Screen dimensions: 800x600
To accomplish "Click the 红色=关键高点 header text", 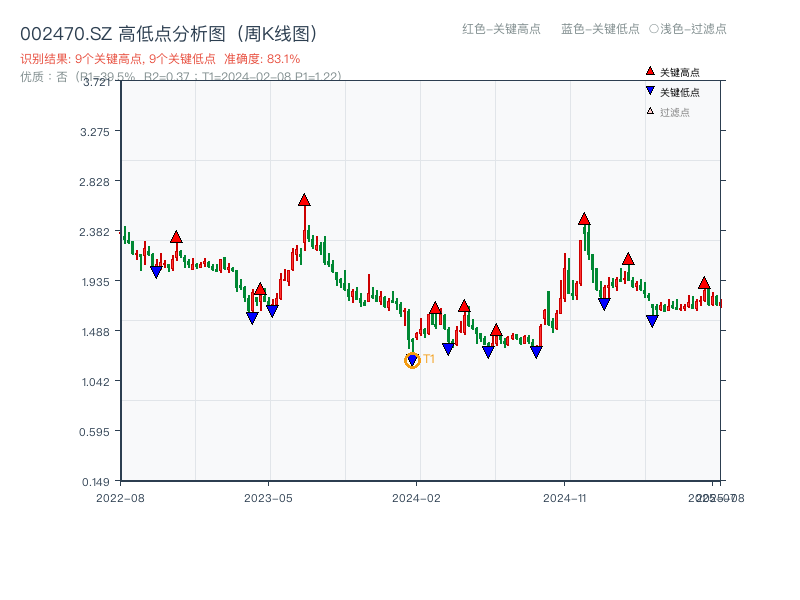I will (x=500, y=29).
